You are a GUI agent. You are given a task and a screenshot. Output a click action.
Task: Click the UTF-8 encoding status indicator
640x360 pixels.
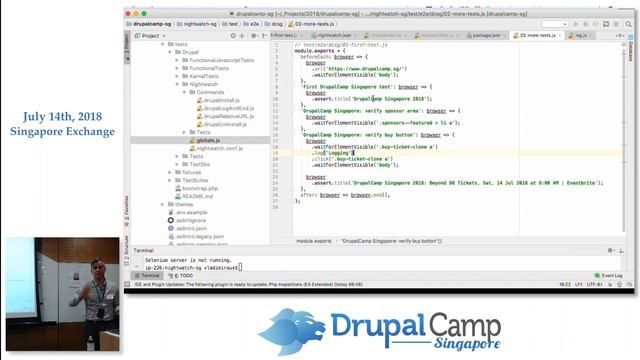pos(595,284)
